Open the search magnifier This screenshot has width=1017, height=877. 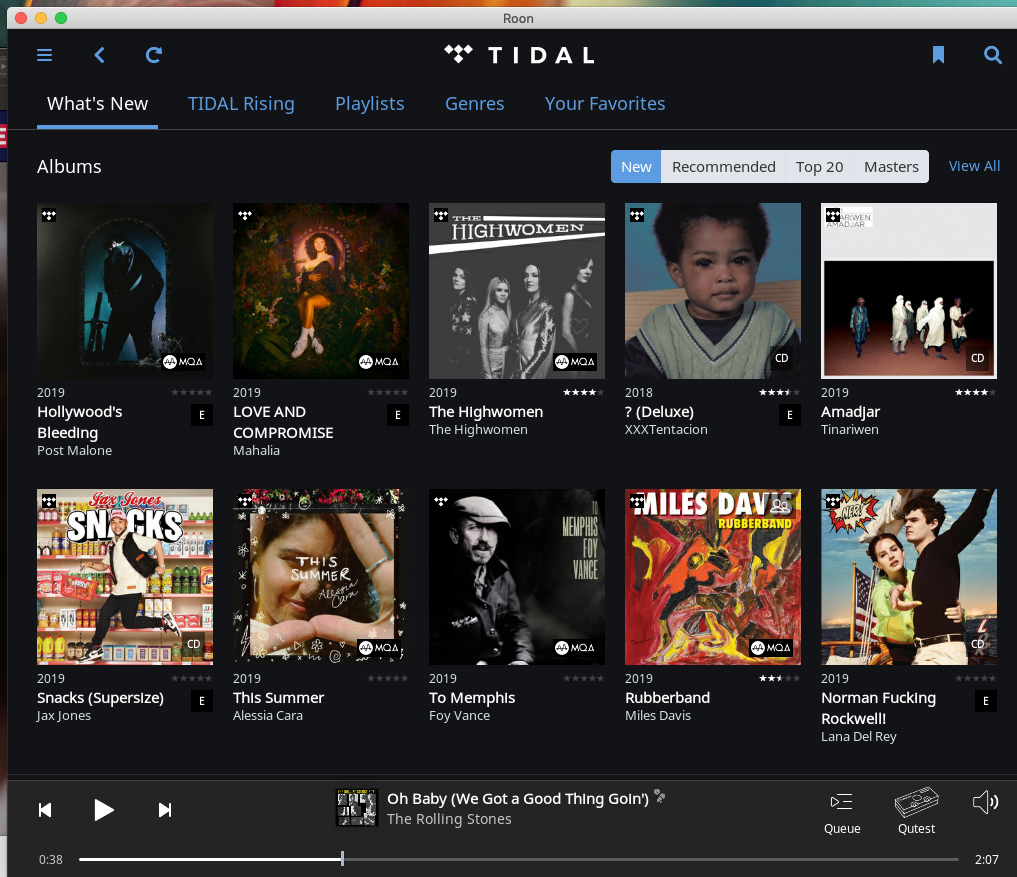pos(992,55)
